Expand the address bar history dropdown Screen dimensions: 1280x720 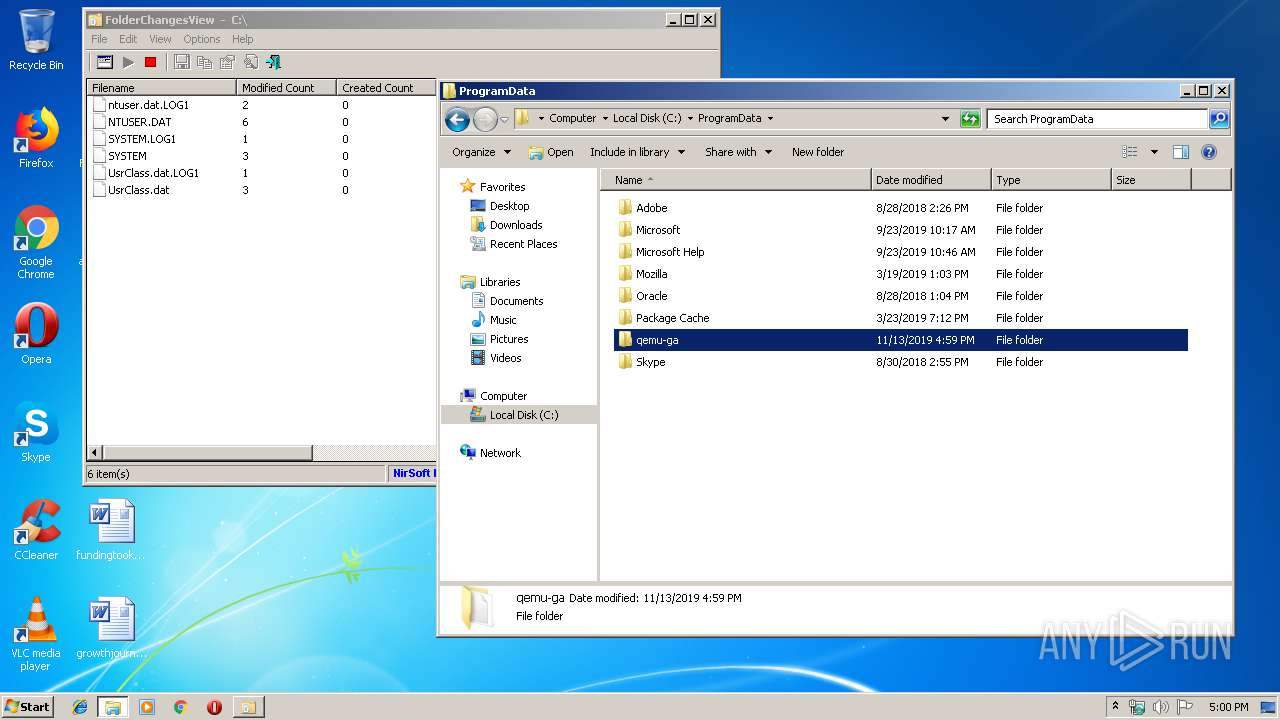[x=945, y=118]
